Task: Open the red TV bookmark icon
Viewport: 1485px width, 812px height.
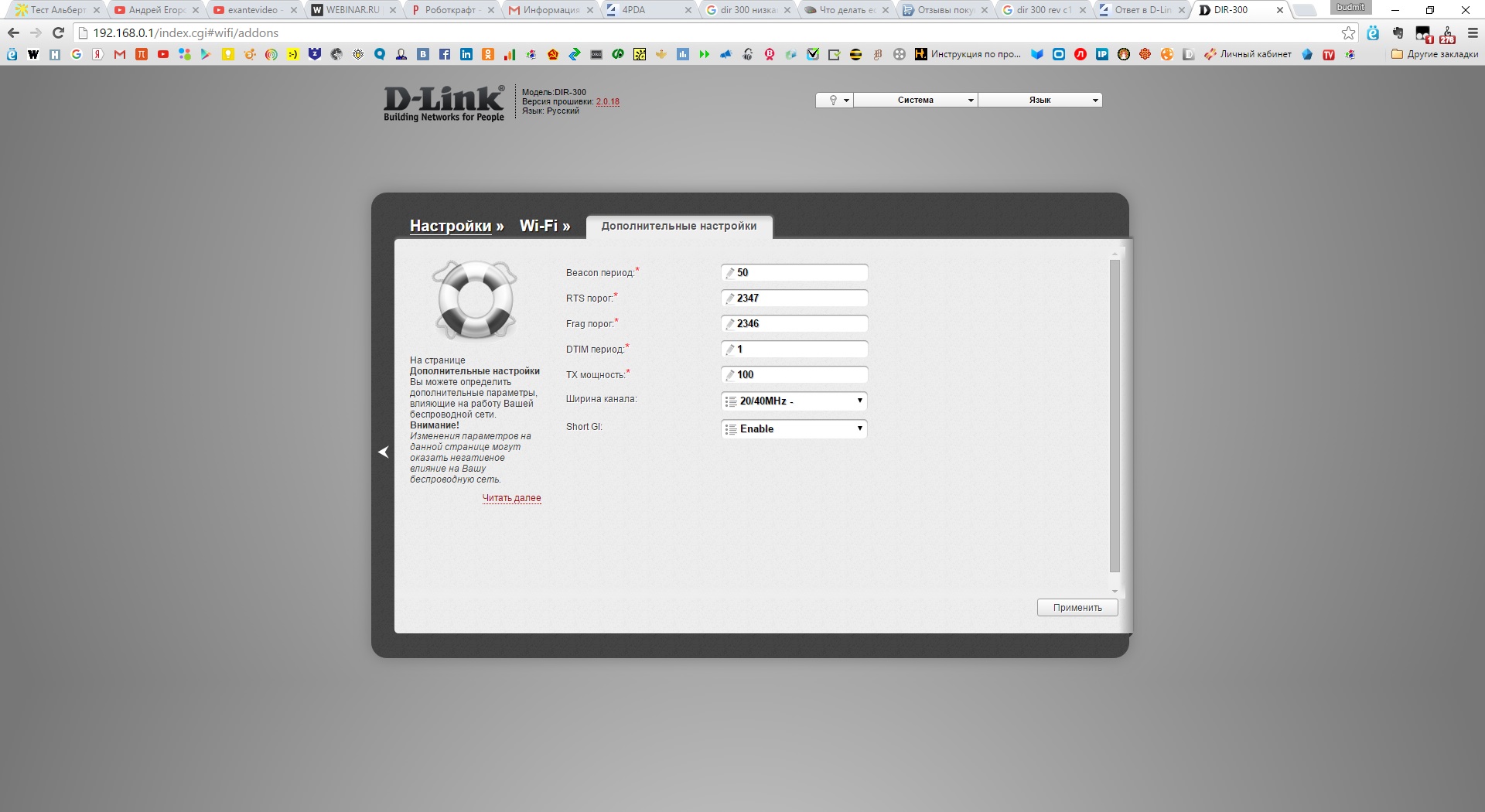Action: pos(1329,54)
